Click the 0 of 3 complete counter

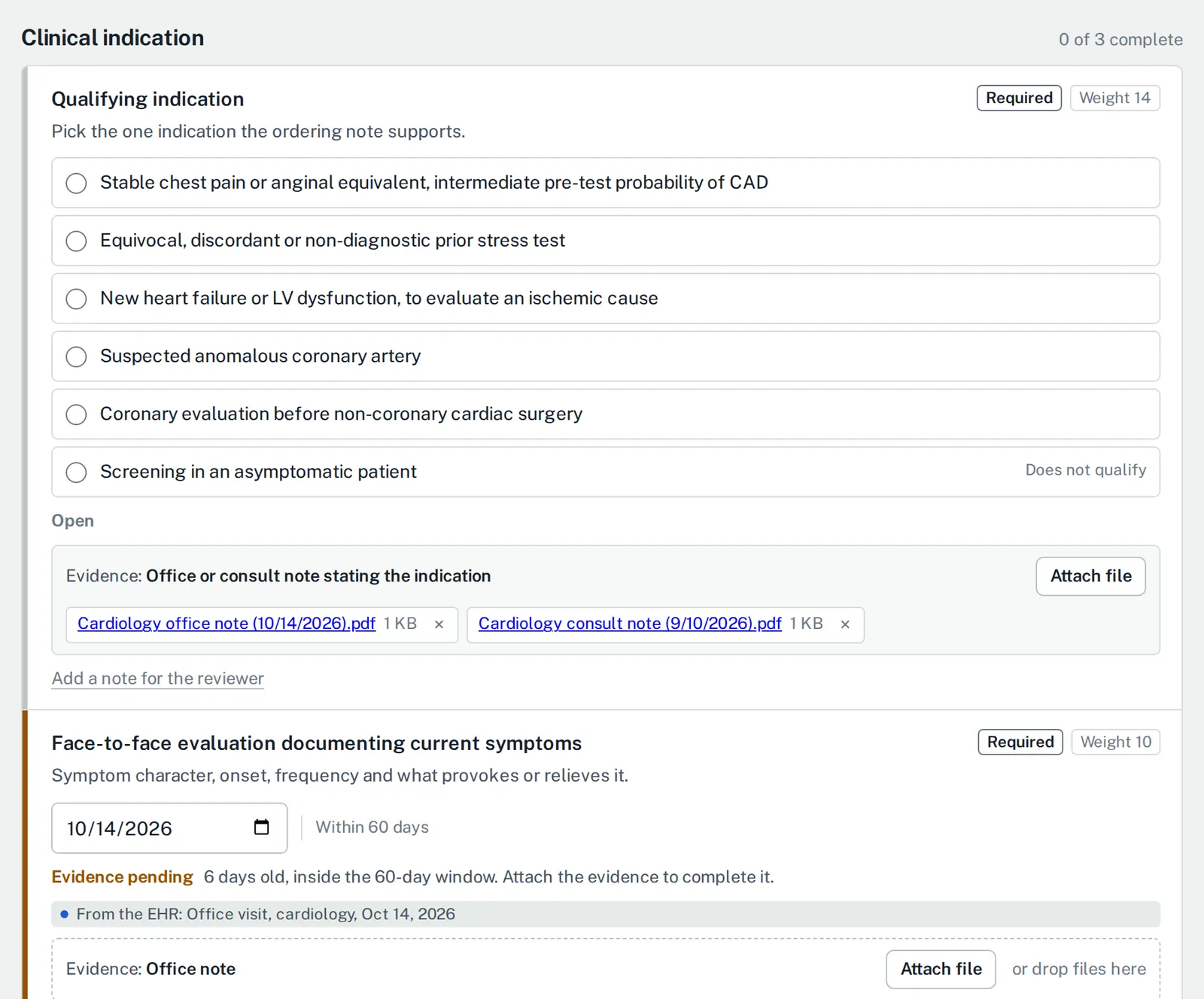(x=1120, y=40)
